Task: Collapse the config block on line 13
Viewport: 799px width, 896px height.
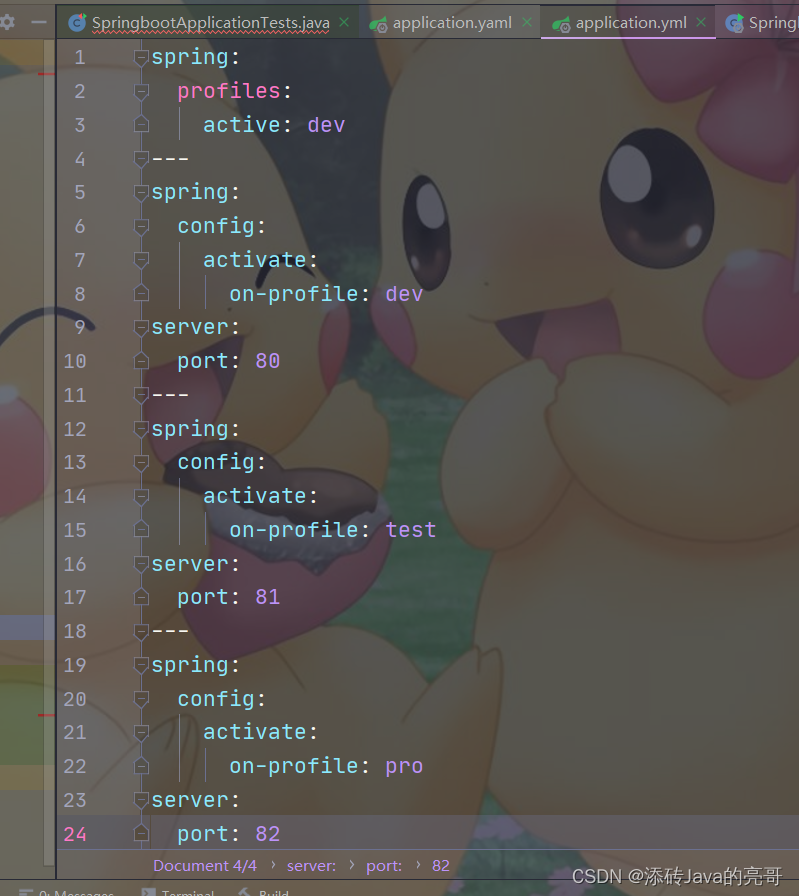Action: tap(141, 462)
